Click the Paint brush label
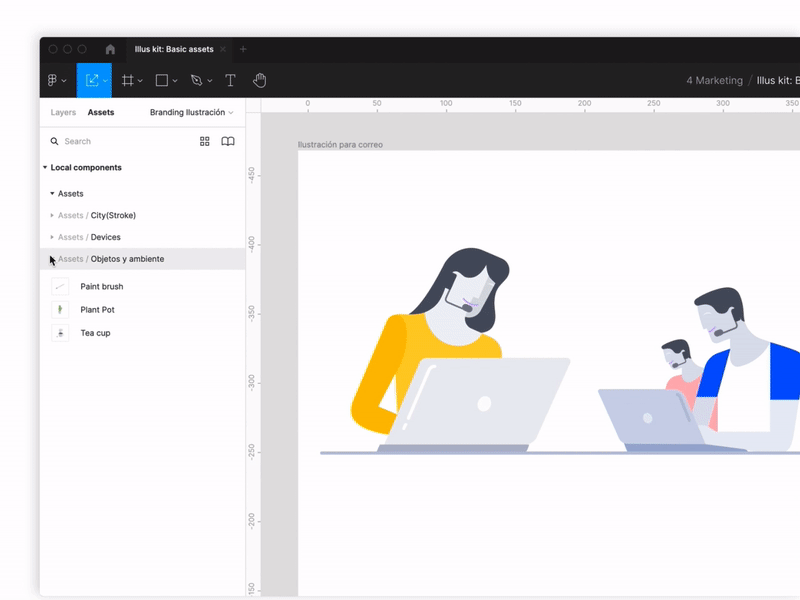 click(102, 286)
